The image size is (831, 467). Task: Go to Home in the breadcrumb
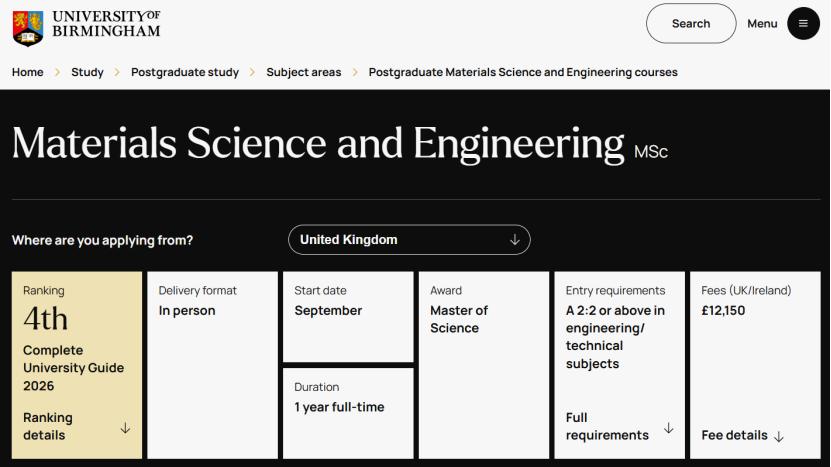28,73
